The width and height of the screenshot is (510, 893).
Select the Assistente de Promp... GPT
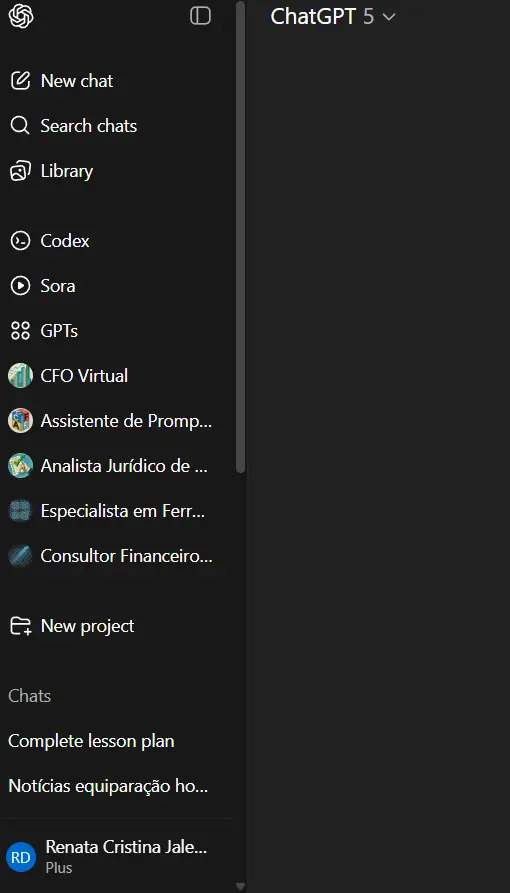point(114,421)
